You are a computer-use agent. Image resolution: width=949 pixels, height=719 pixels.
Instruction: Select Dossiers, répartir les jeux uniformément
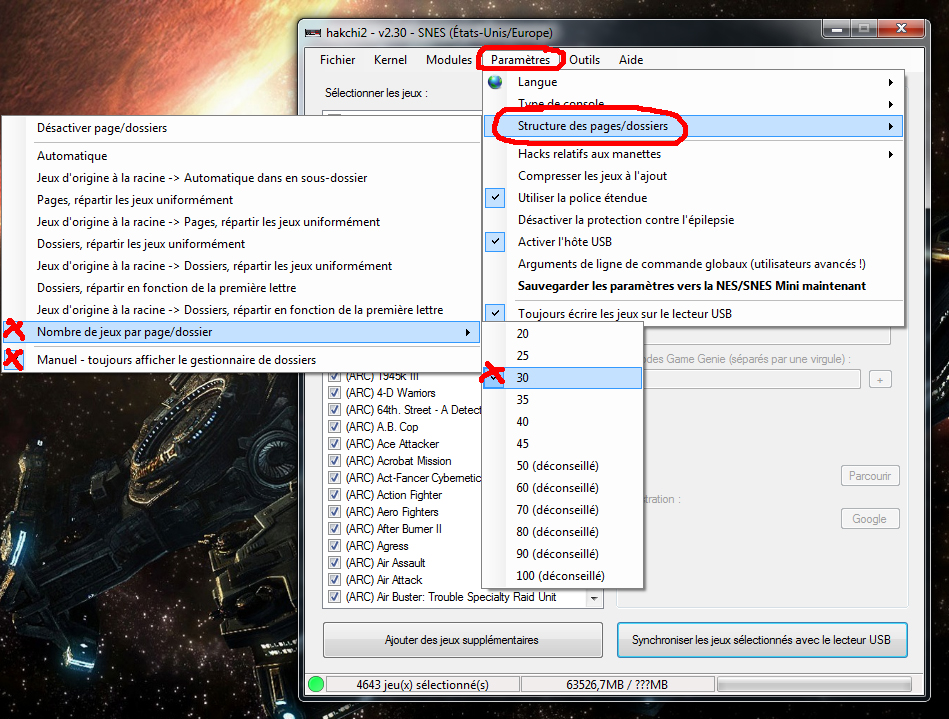(x=241, y=244)
